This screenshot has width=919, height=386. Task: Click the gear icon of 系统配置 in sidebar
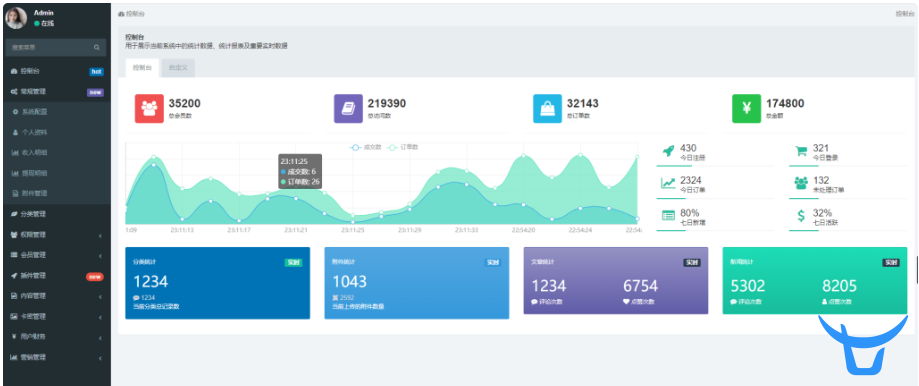(x=15, y=111)
